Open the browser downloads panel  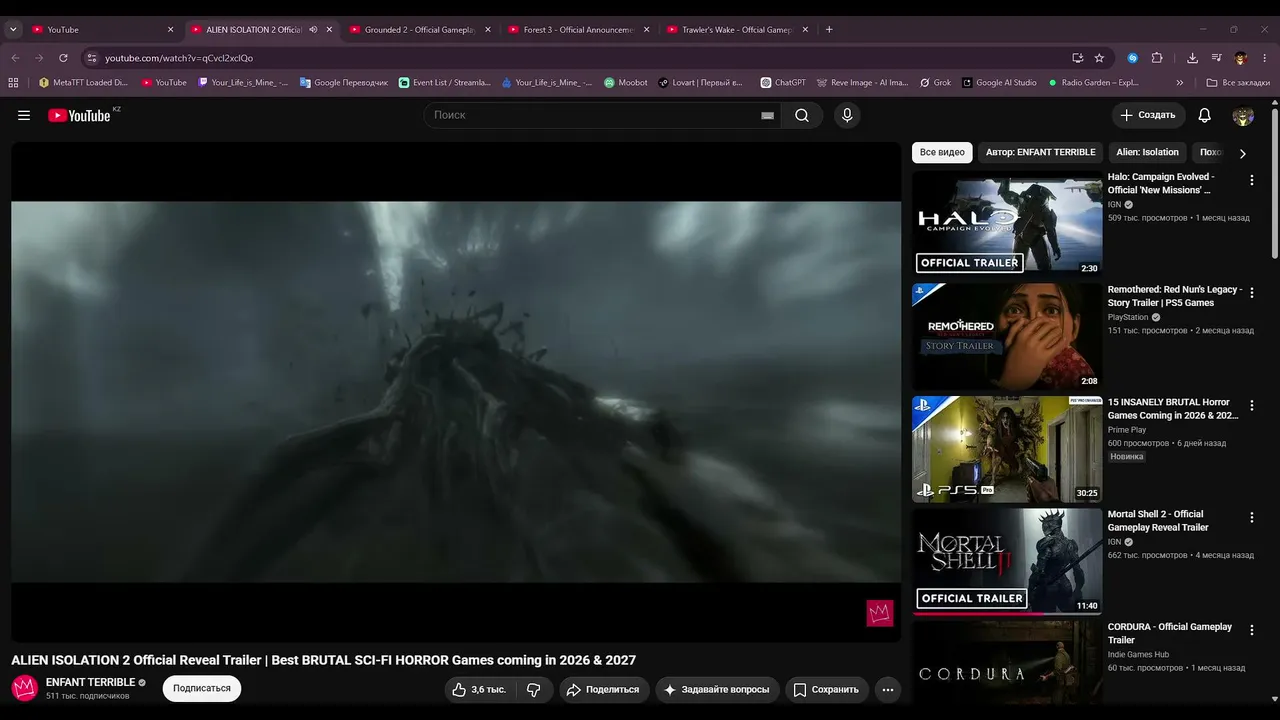[x=1192, y=58]
